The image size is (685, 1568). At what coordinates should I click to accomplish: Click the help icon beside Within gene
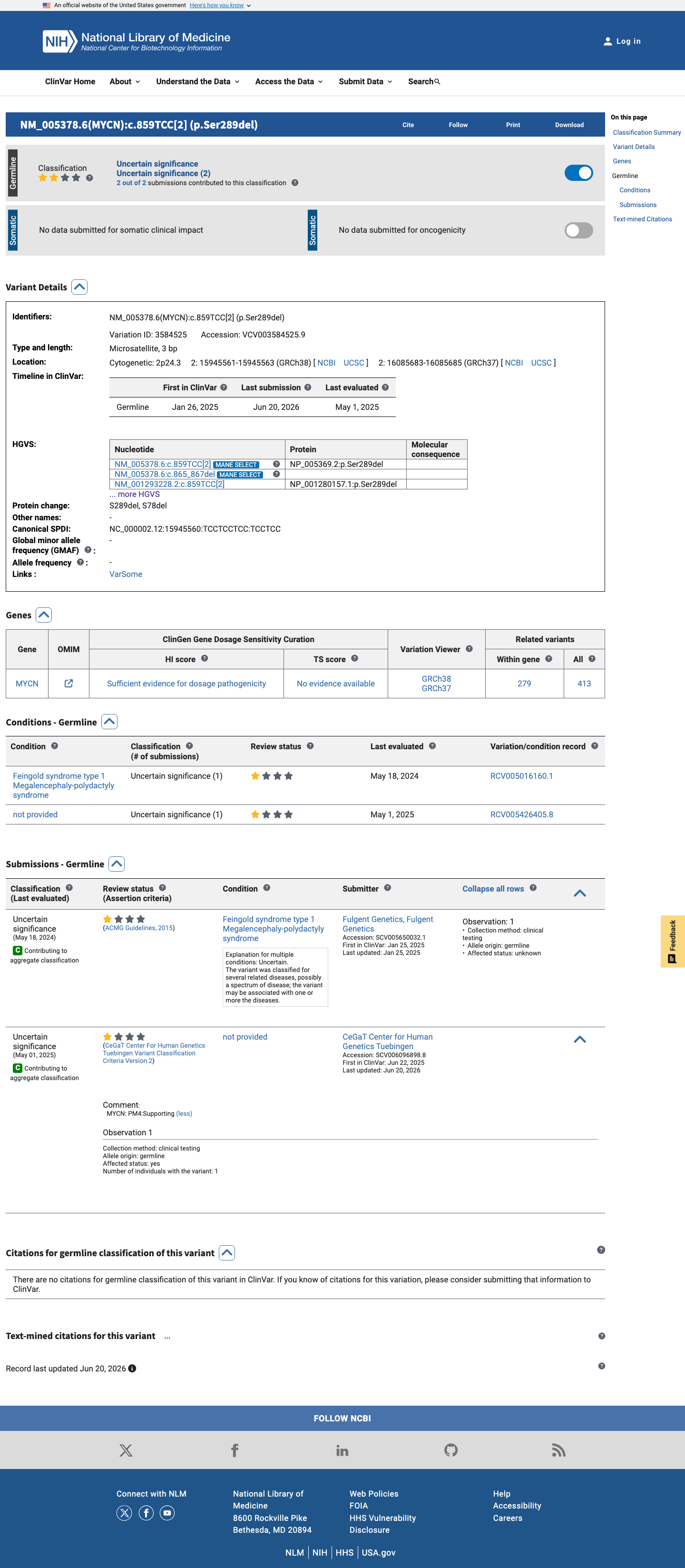tap(549, 659)
